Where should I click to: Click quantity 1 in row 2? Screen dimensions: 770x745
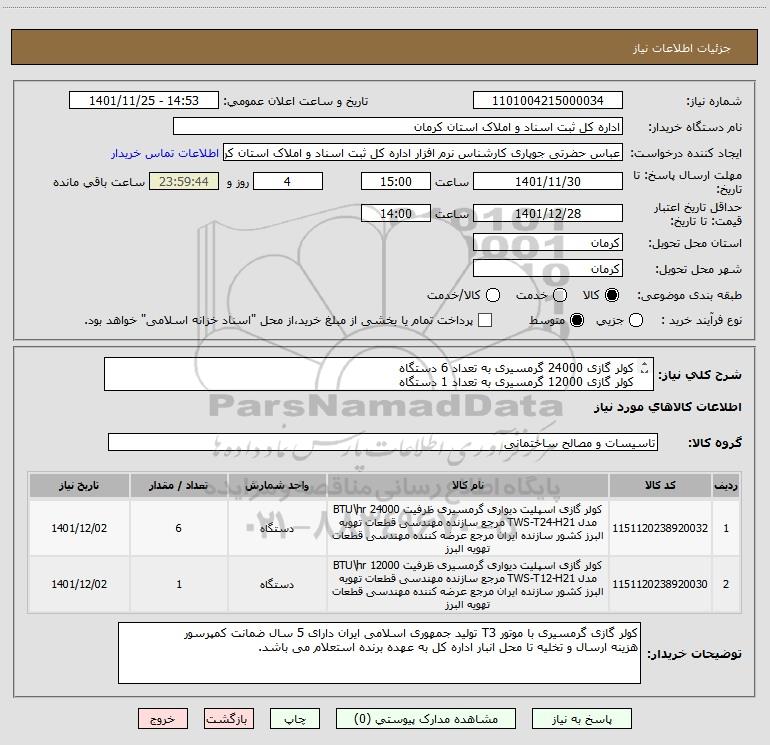point(179,584)
